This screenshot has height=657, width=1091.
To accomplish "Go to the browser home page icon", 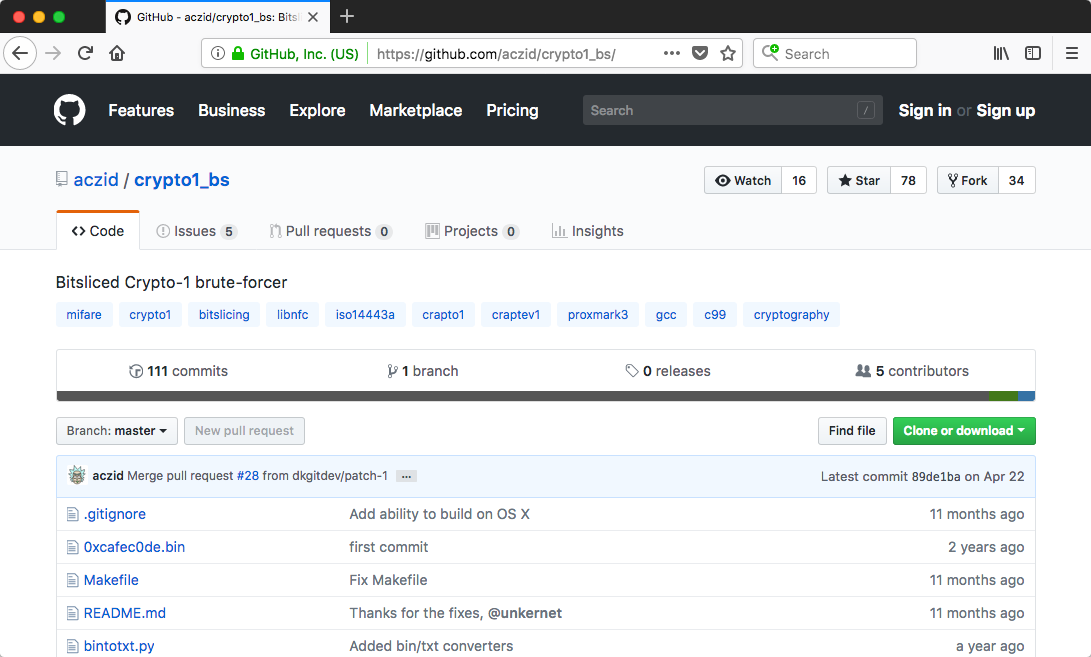I will point(117,54).
